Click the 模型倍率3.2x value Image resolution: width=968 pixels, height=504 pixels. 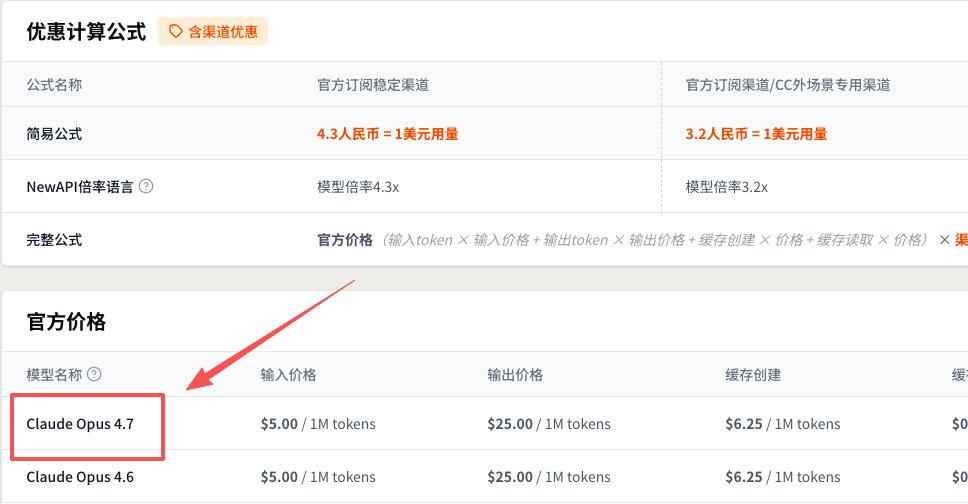coord(727,187)
